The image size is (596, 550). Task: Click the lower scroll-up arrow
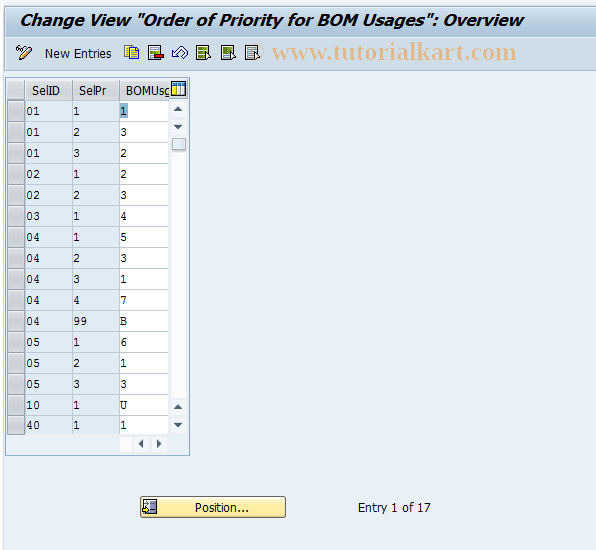point(178,407)
